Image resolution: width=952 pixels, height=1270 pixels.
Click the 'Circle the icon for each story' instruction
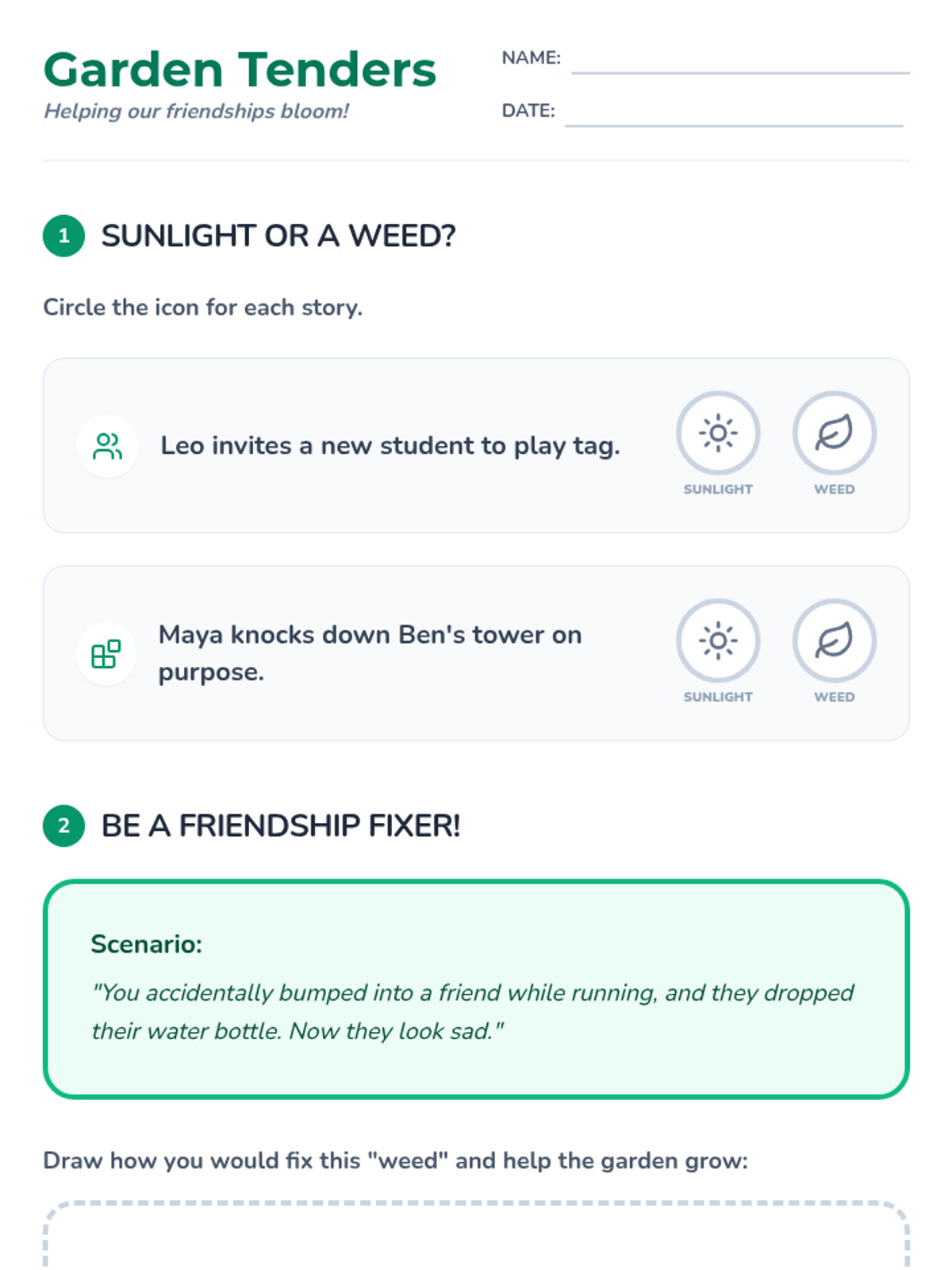(x=202, y=307)
